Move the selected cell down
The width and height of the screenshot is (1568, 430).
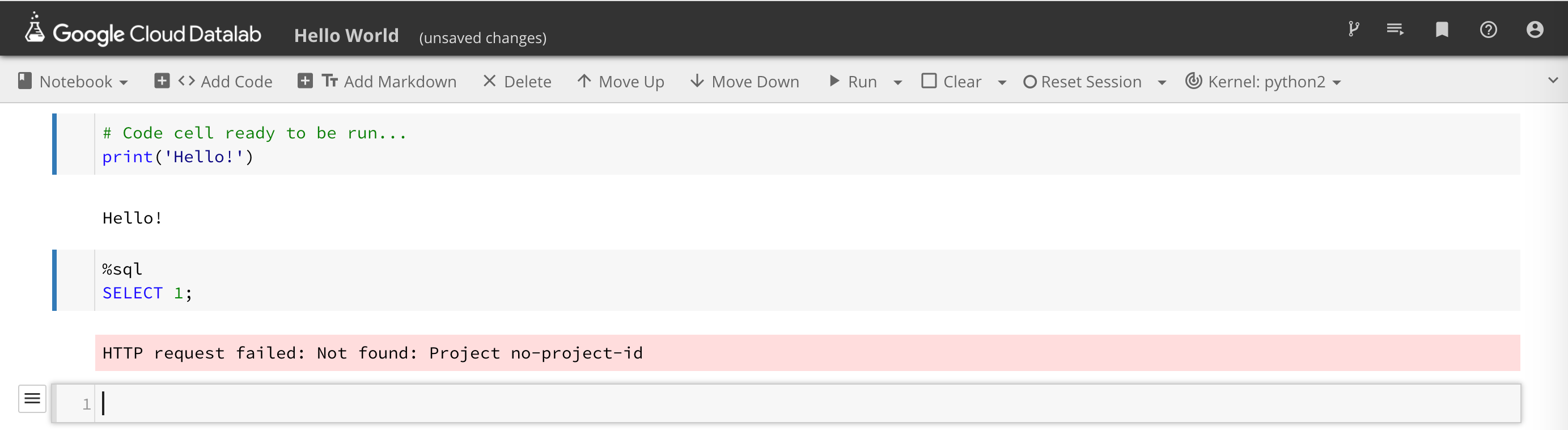click(744, 82)
